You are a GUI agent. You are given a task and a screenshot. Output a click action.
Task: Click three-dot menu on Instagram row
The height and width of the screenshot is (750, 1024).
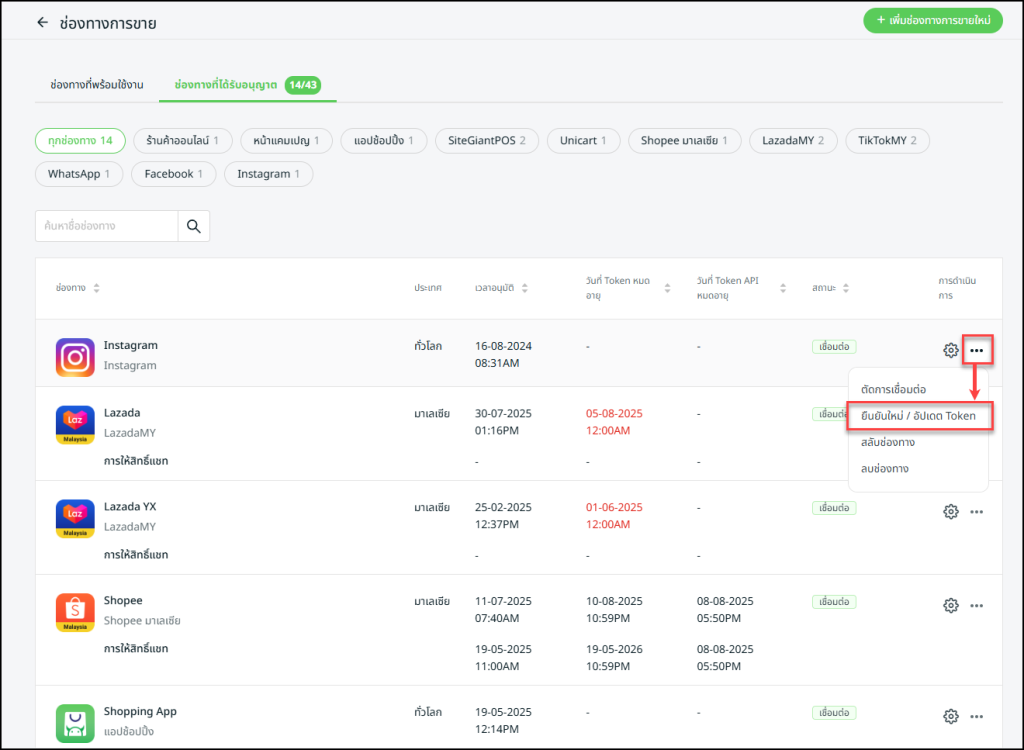(x=977, y=350)
